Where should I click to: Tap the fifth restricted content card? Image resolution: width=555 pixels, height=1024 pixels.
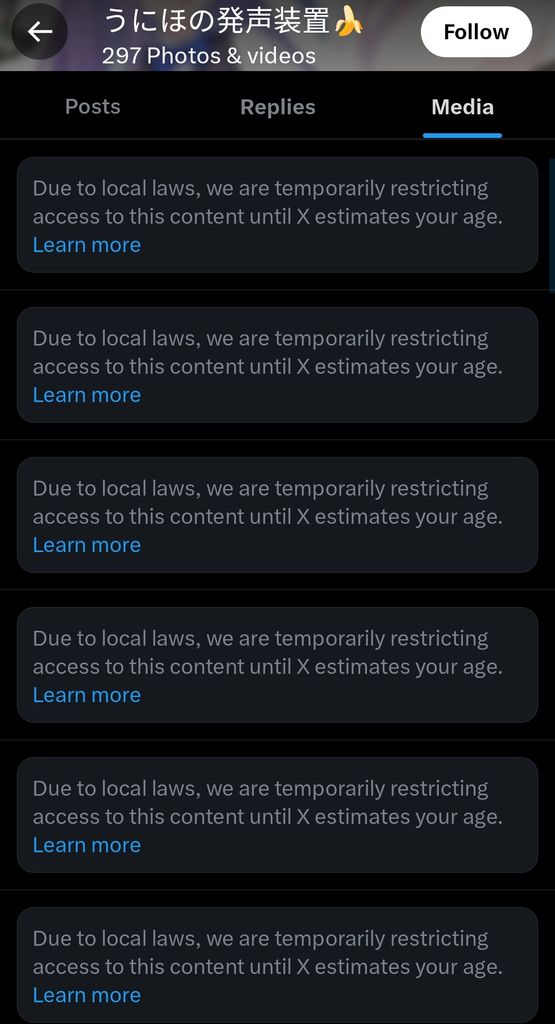pyautogui.click(x=278, y=815)
